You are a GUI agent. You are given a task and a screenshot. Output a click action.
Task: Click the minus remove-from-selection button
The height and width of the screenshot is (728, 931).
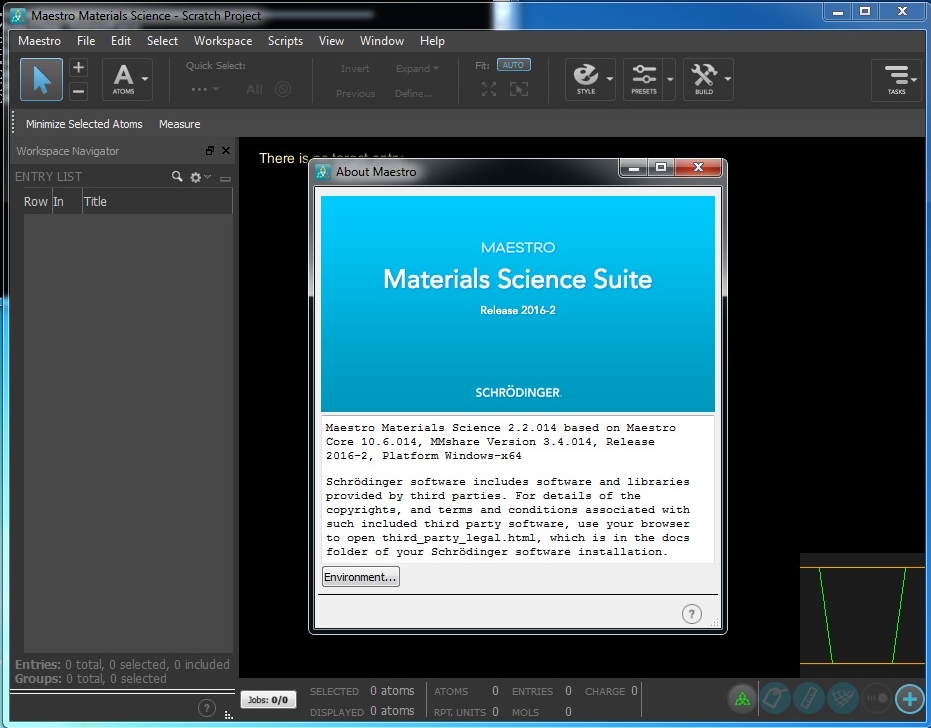pos(78,91)
